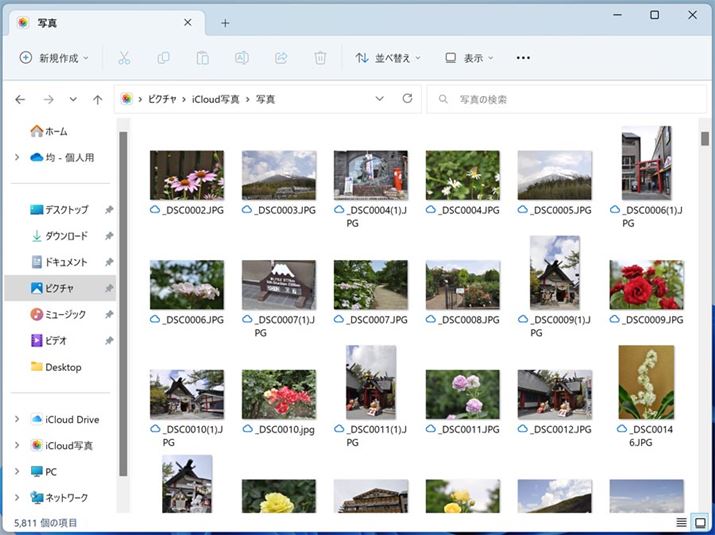This screenshot has width=715, height=535.
Task: Expand the PC tree node
Action: coord(17,471)
